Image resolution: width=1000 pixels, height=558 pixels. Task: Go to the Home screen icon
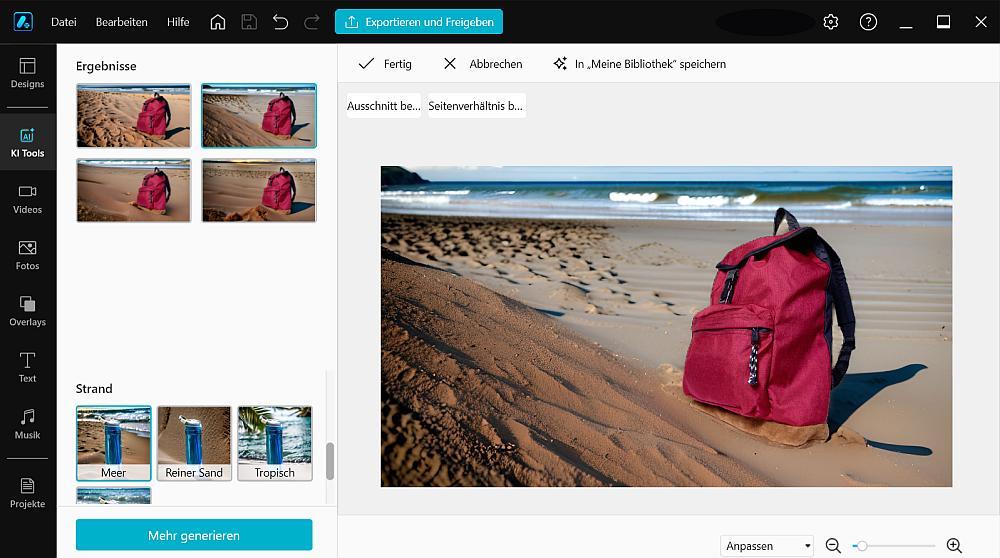coord(217,22)
